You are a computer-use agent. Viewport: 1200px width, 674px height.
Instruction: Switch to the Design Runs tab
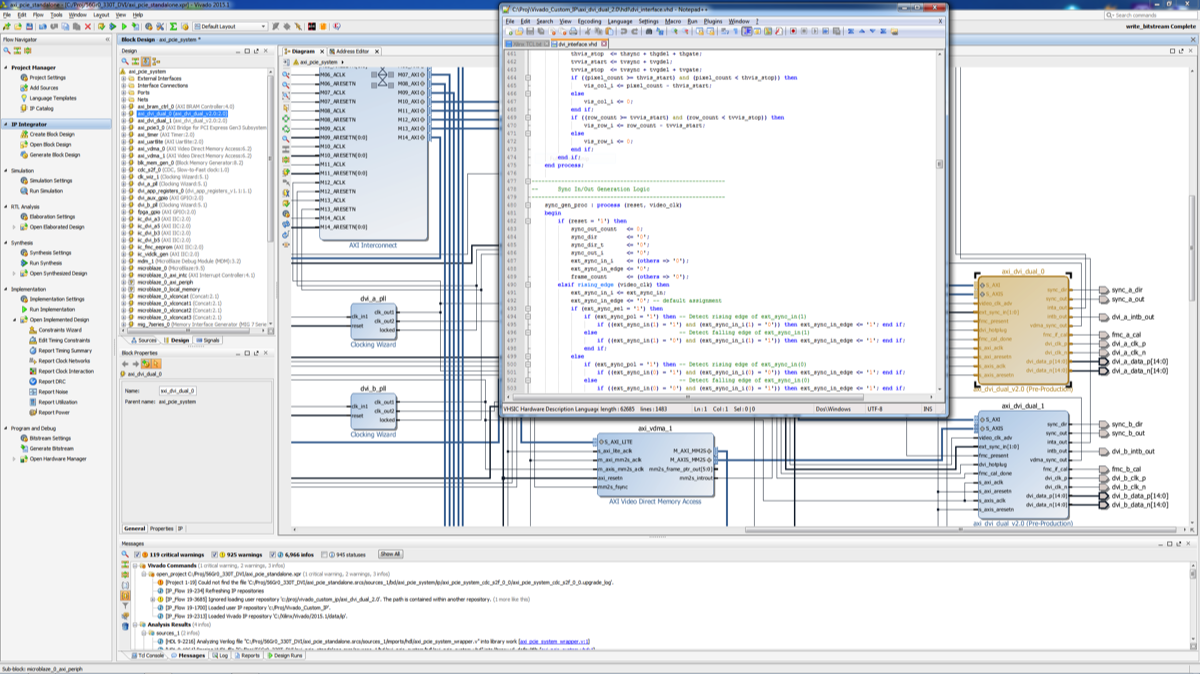click(x=285, y=655)
